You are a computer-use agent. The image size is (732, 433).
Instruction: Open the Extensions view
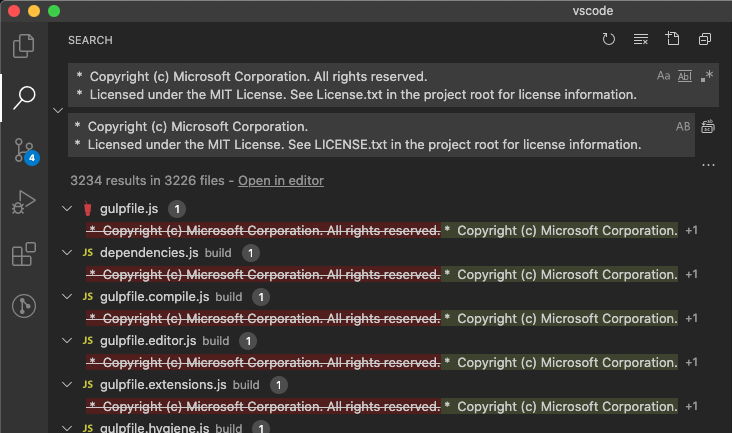click(23, 254)
